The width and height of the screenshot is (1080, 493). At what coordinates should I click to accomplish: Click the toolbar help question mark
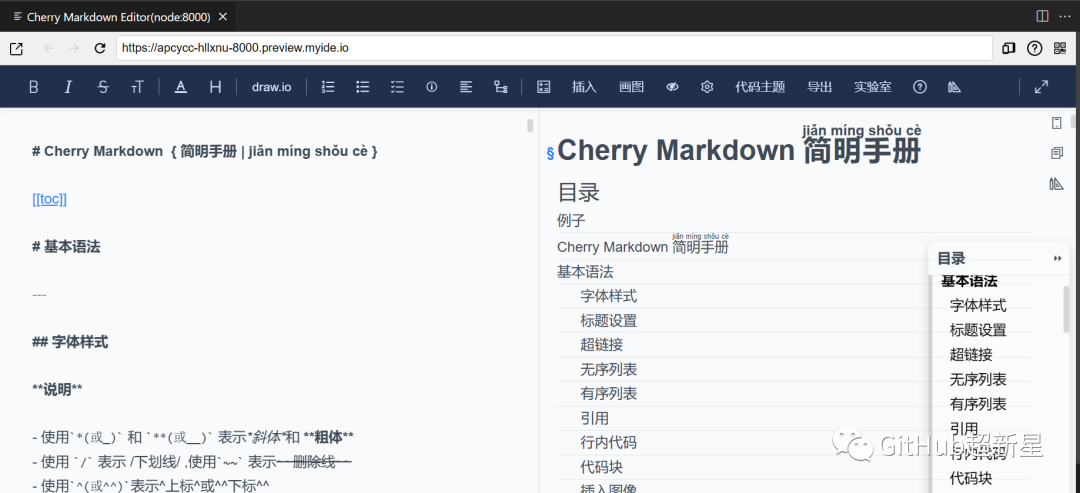[x=920, y=87]
